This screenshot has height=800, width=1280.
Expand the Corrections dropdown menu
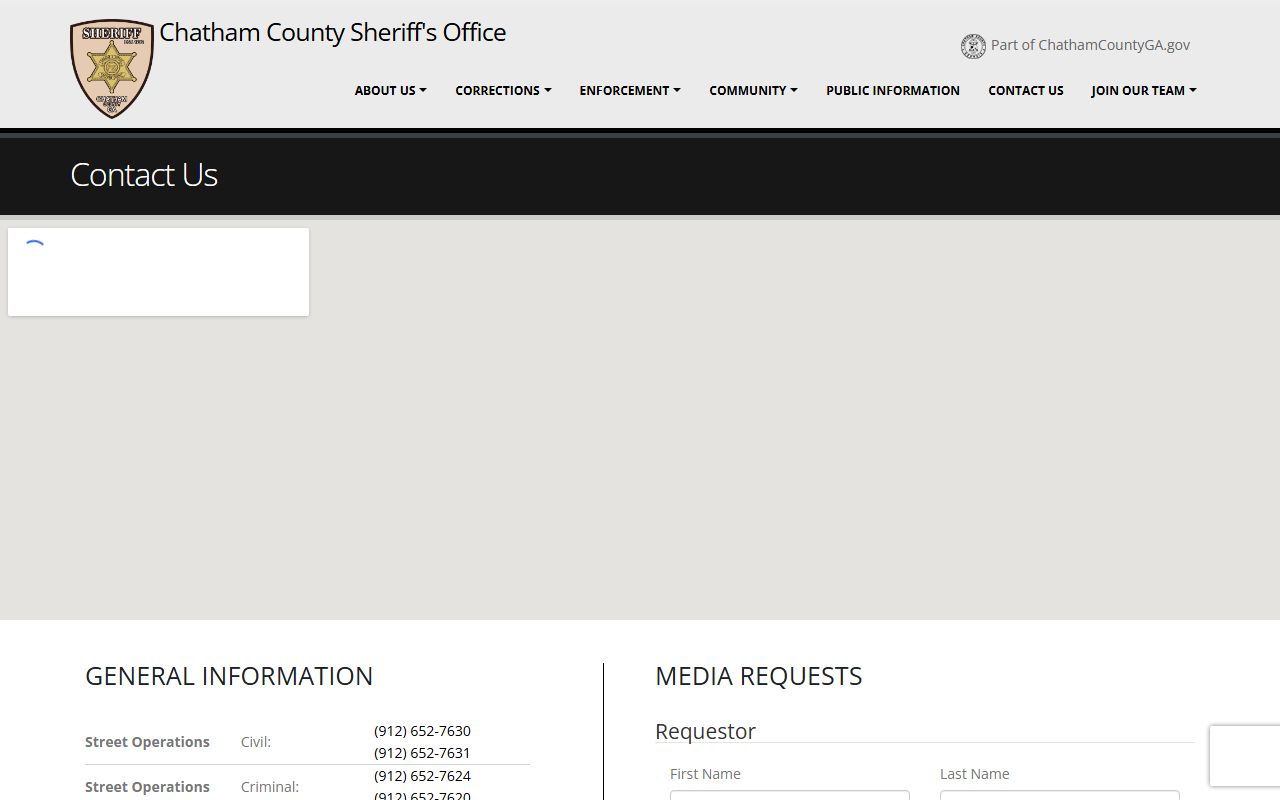503,90
